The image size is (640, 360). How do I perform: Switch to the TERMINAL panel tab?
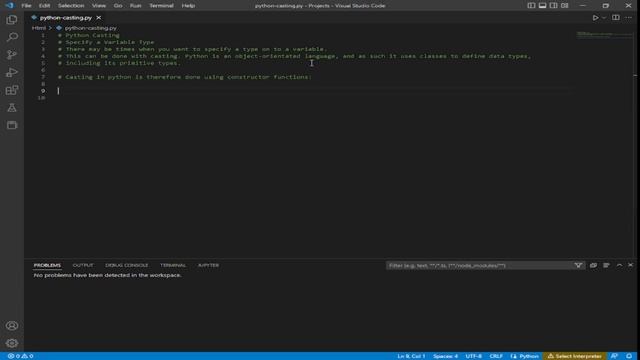click(x=173, y=265)
